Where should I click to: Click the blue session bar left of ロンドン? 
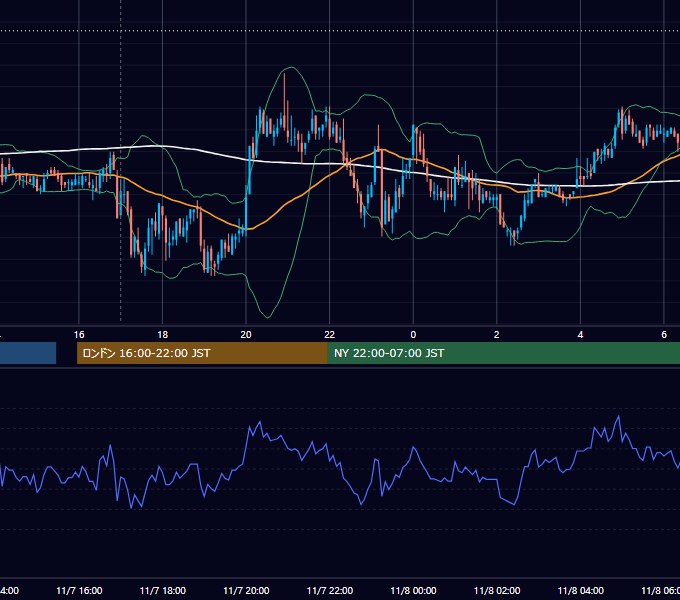pyautogui.click(x=28, y=353)
